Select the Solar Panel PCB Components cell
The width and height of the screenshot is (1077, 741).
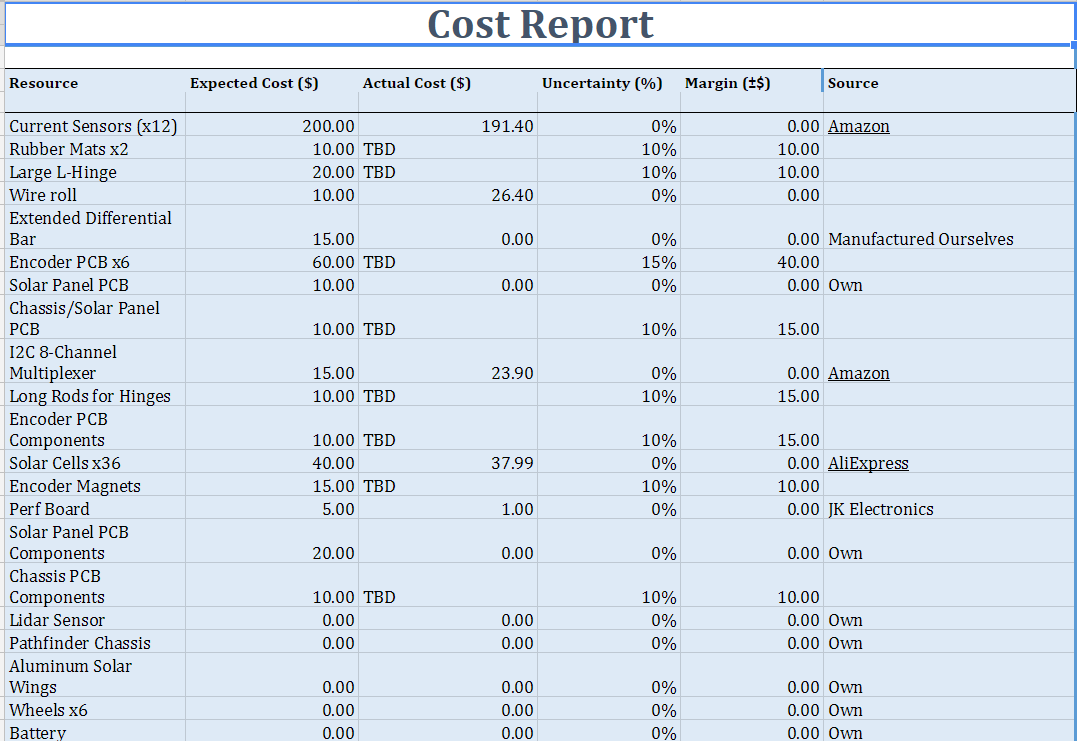(x=95, y=542)
